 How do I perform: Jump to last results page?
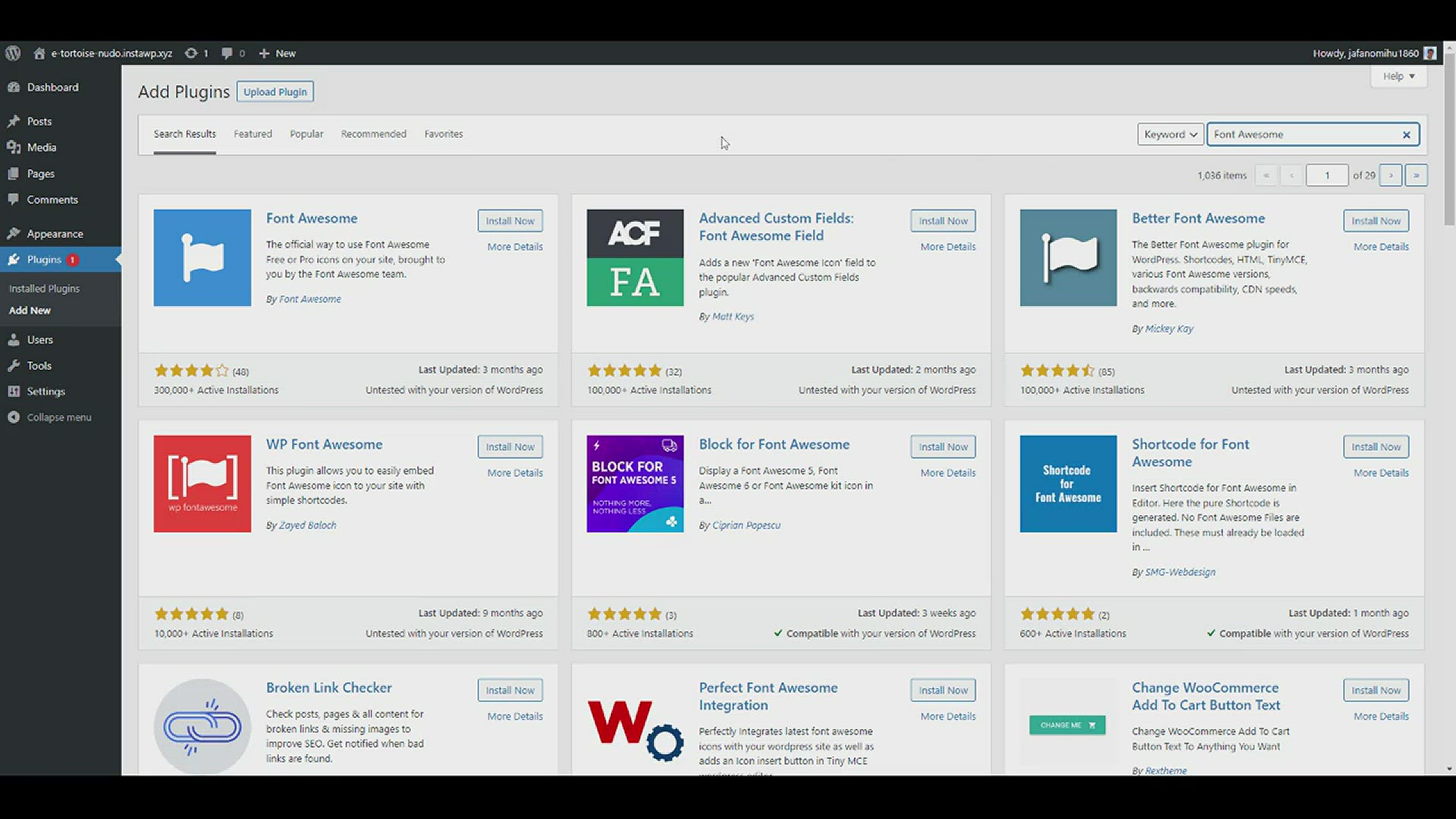[1416, 175]
